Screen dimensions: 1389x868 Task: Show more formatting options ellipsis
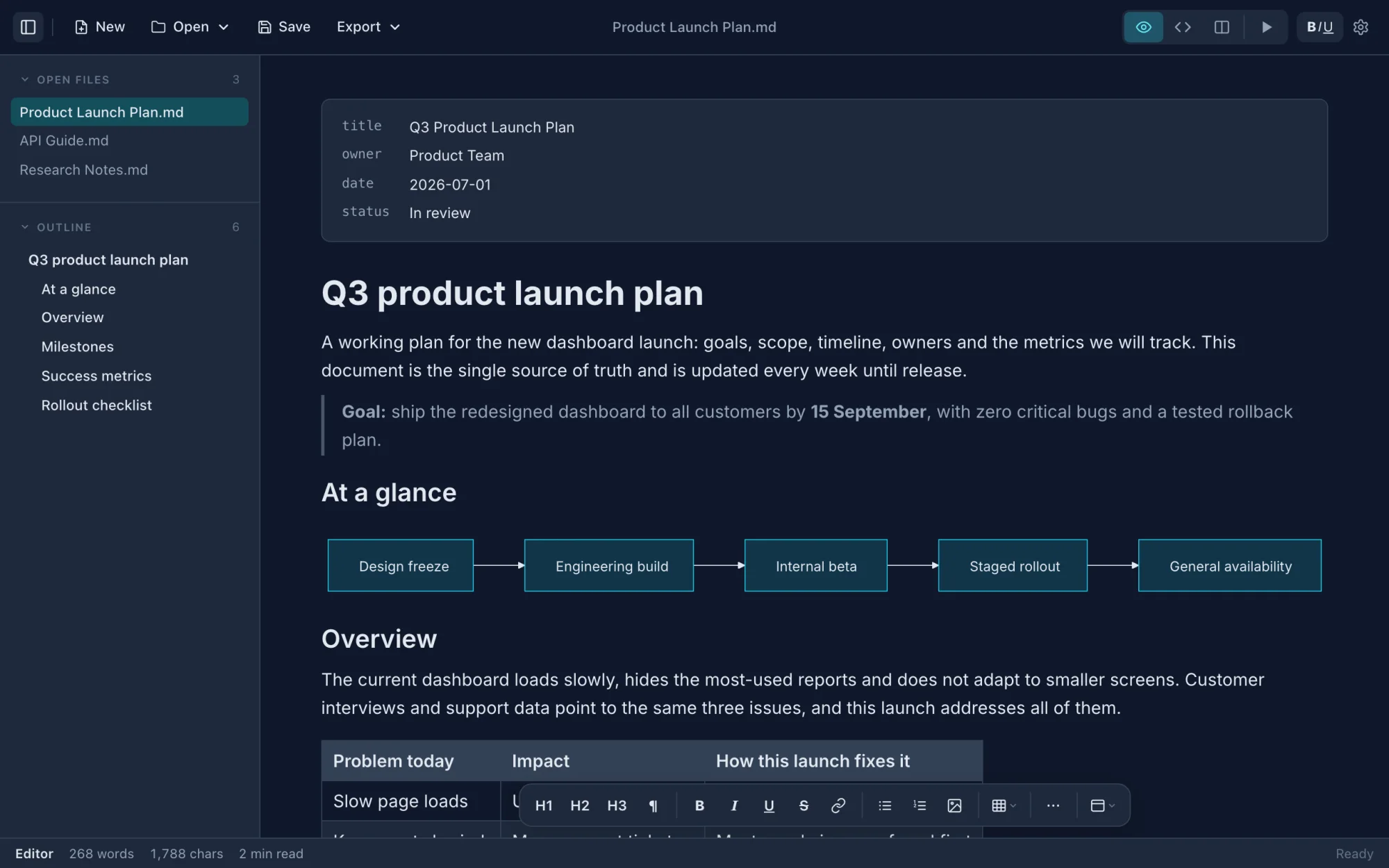coord(1053,806)
